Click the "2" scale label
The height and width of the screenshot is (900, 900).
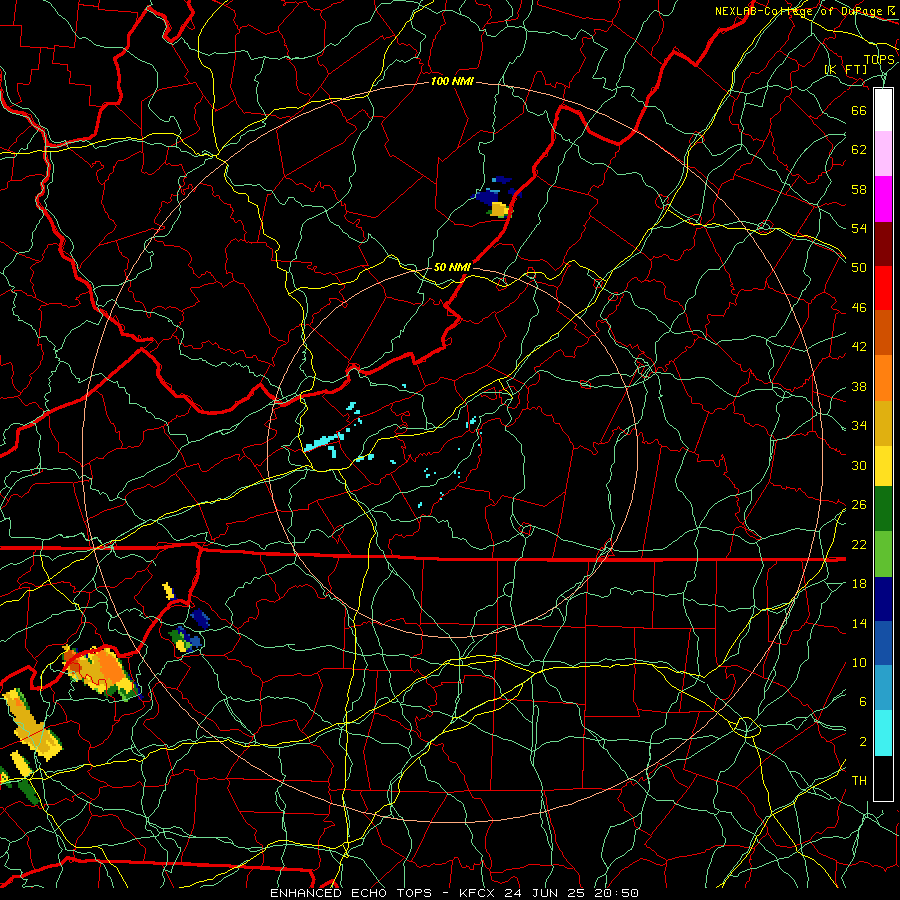[x=863, y=742]
